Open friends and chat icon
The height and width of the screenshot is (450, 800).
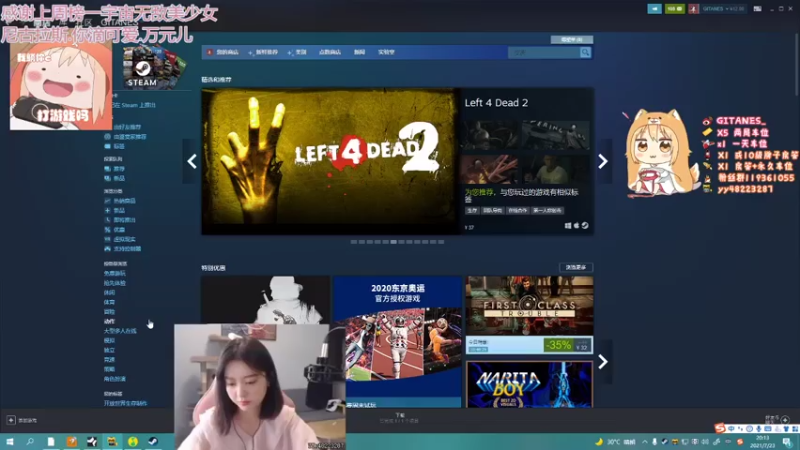pyautogui.click(x=785, y=419)
